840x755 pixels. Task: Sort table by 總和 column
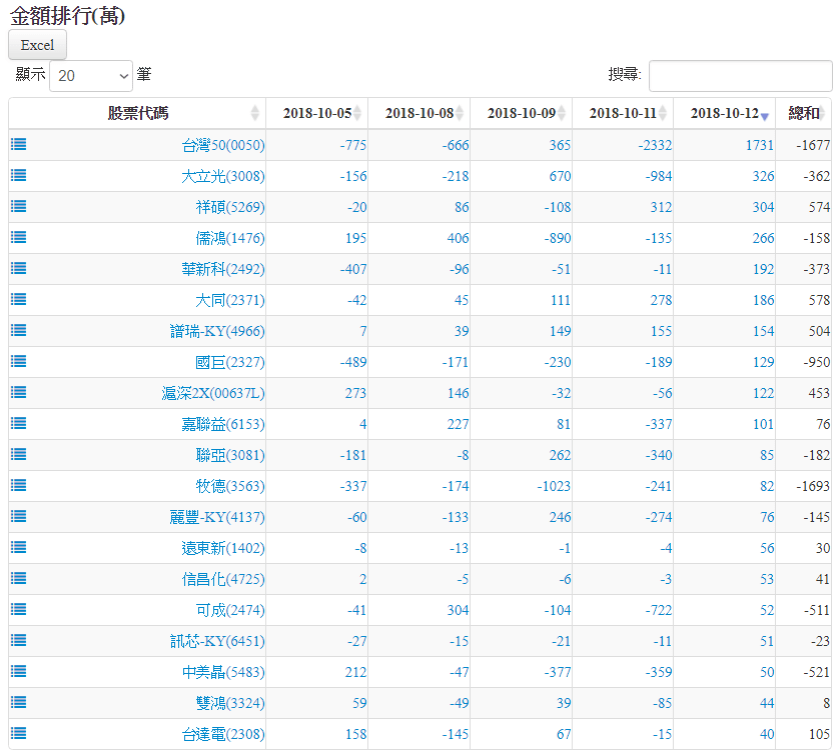pos(803,113)
